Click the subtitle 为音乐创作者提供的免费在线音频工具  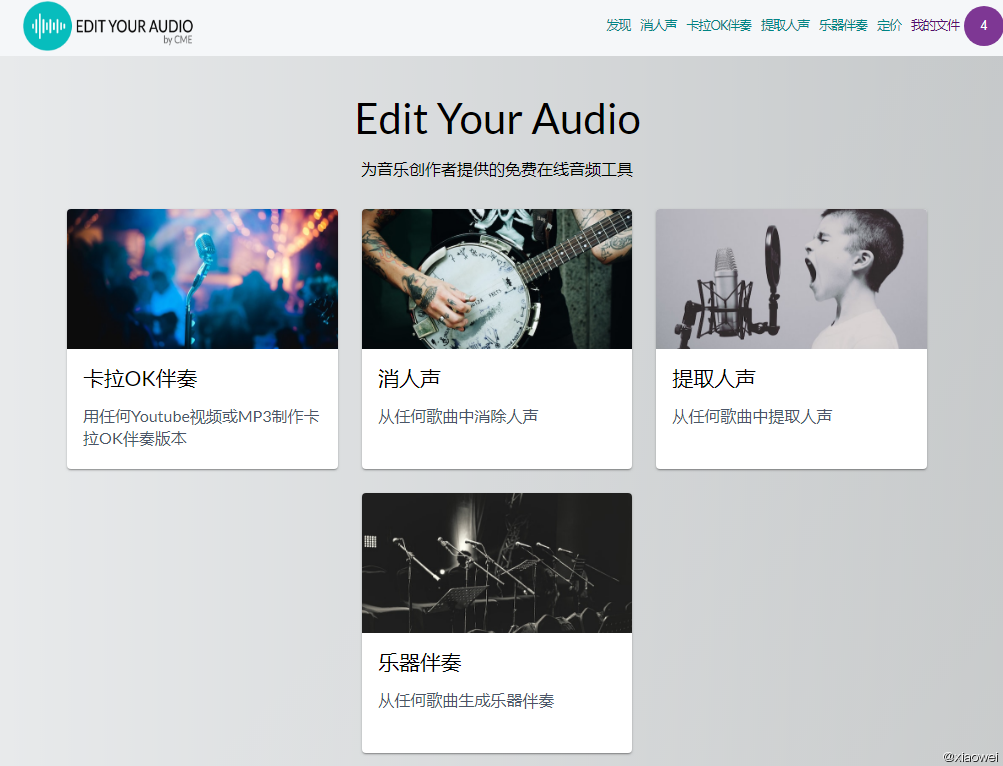(x=496, y=170)
